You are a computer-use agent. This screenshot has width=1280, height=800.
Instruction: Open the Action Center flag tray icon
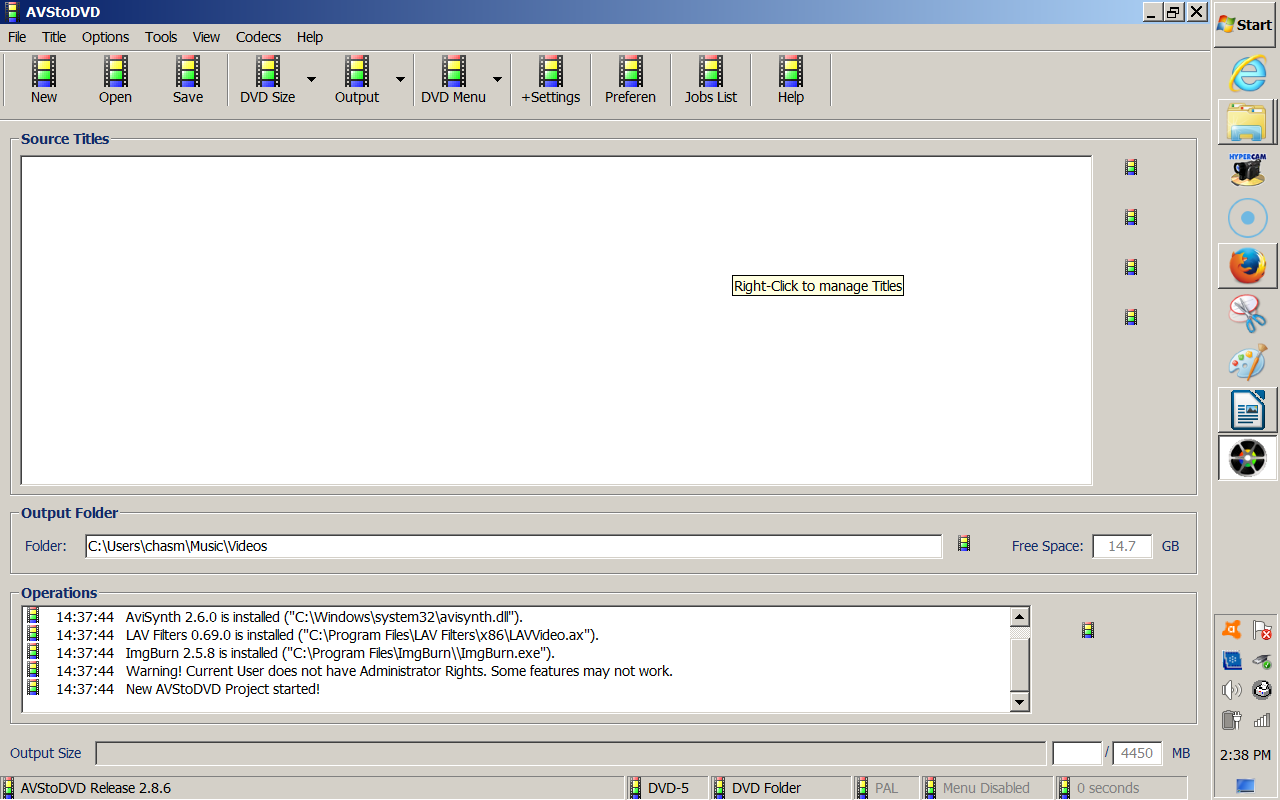(1262, 630)
